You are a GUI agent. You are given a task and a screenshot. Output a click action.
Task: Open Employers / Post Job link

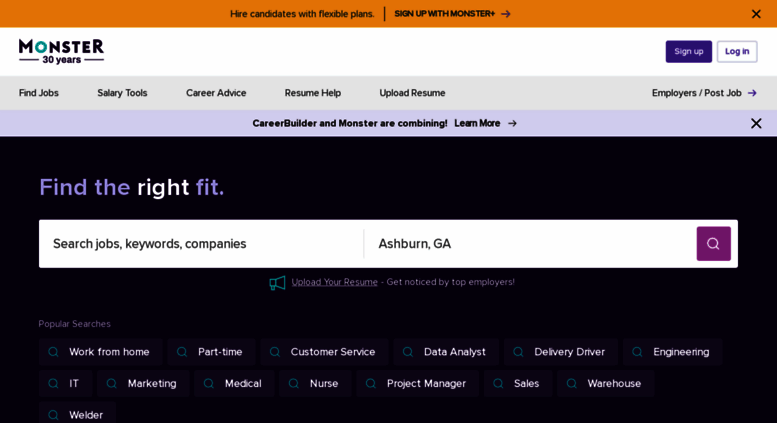pos(704,93)
